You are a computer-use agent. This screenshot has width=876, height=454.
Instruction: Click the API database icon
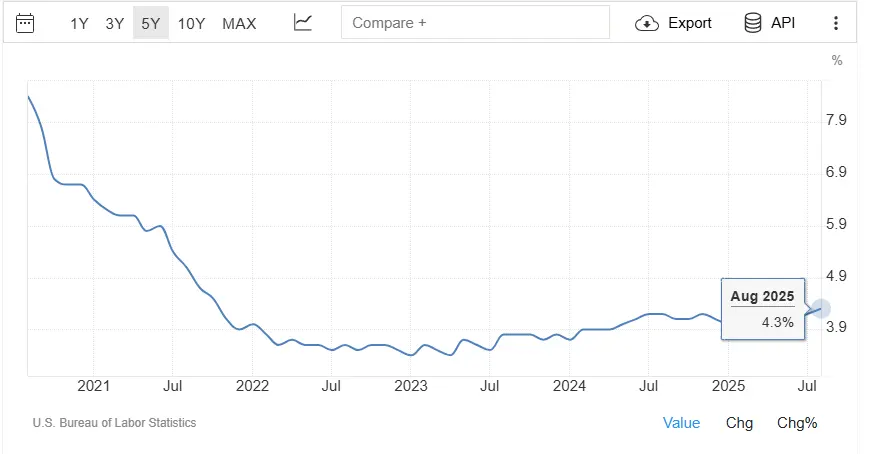pos(753,23)
